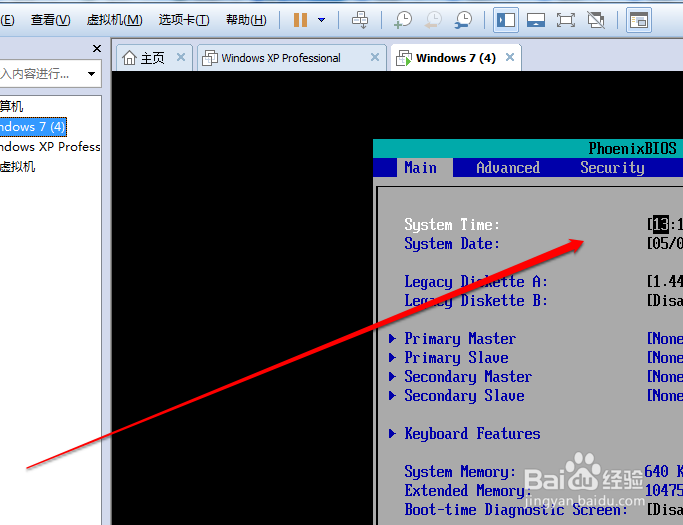
Task: Expand the Keyboard Features submenu
Action: [472, 434]
